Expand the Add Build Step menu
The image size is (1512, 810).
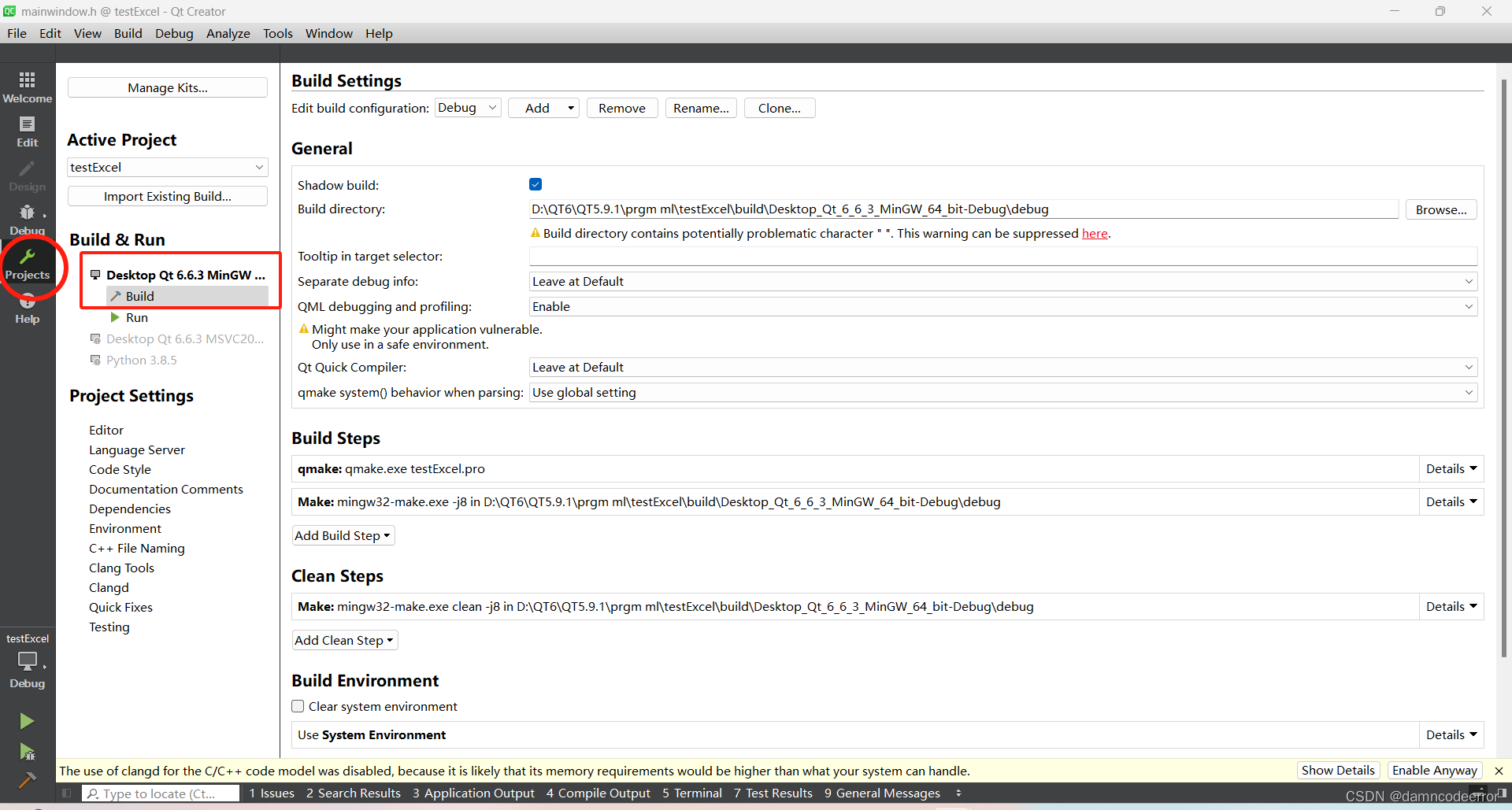click(343, 535)
